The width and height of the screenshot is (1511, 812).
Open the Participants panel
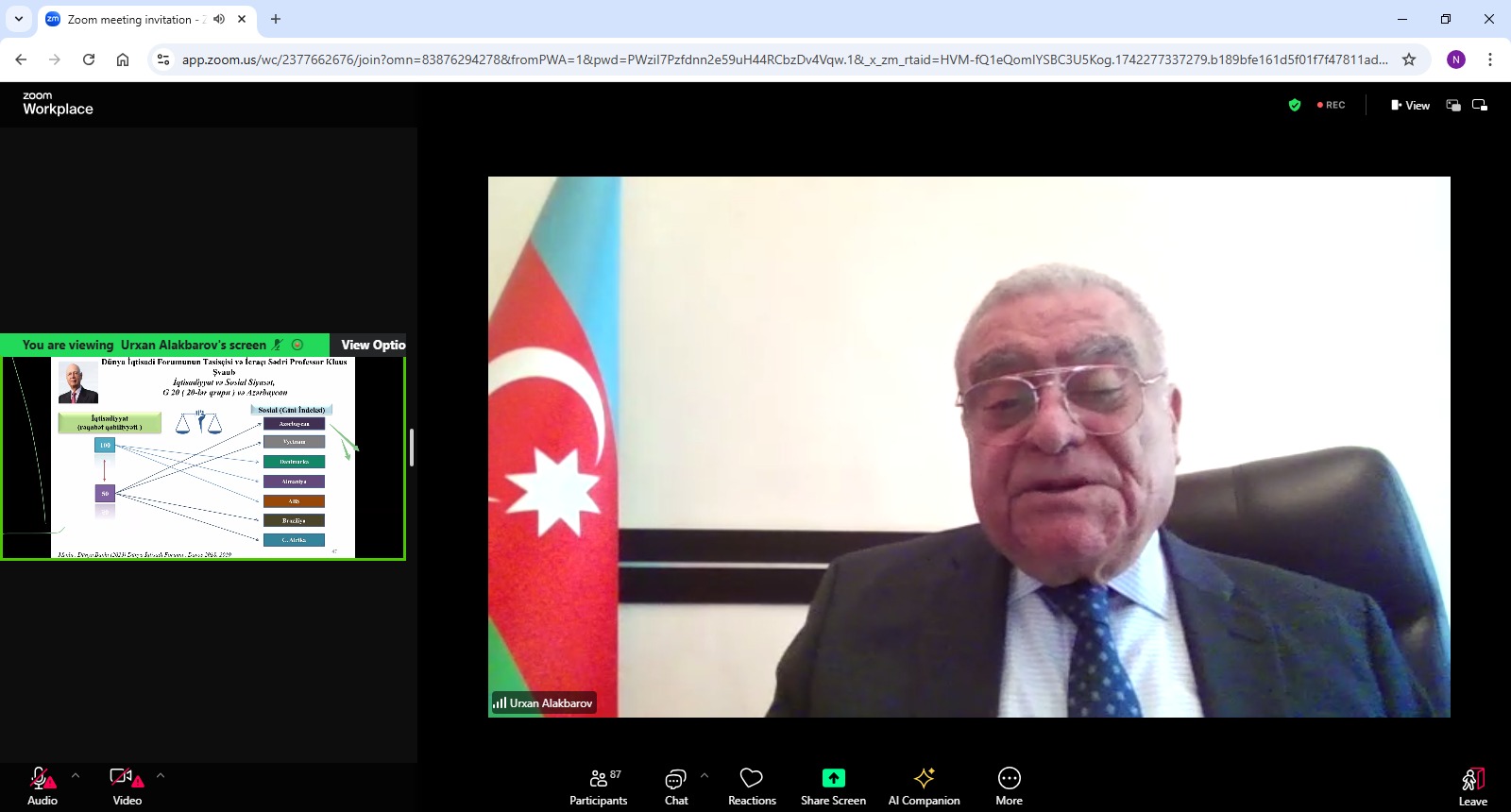point(598,787)
